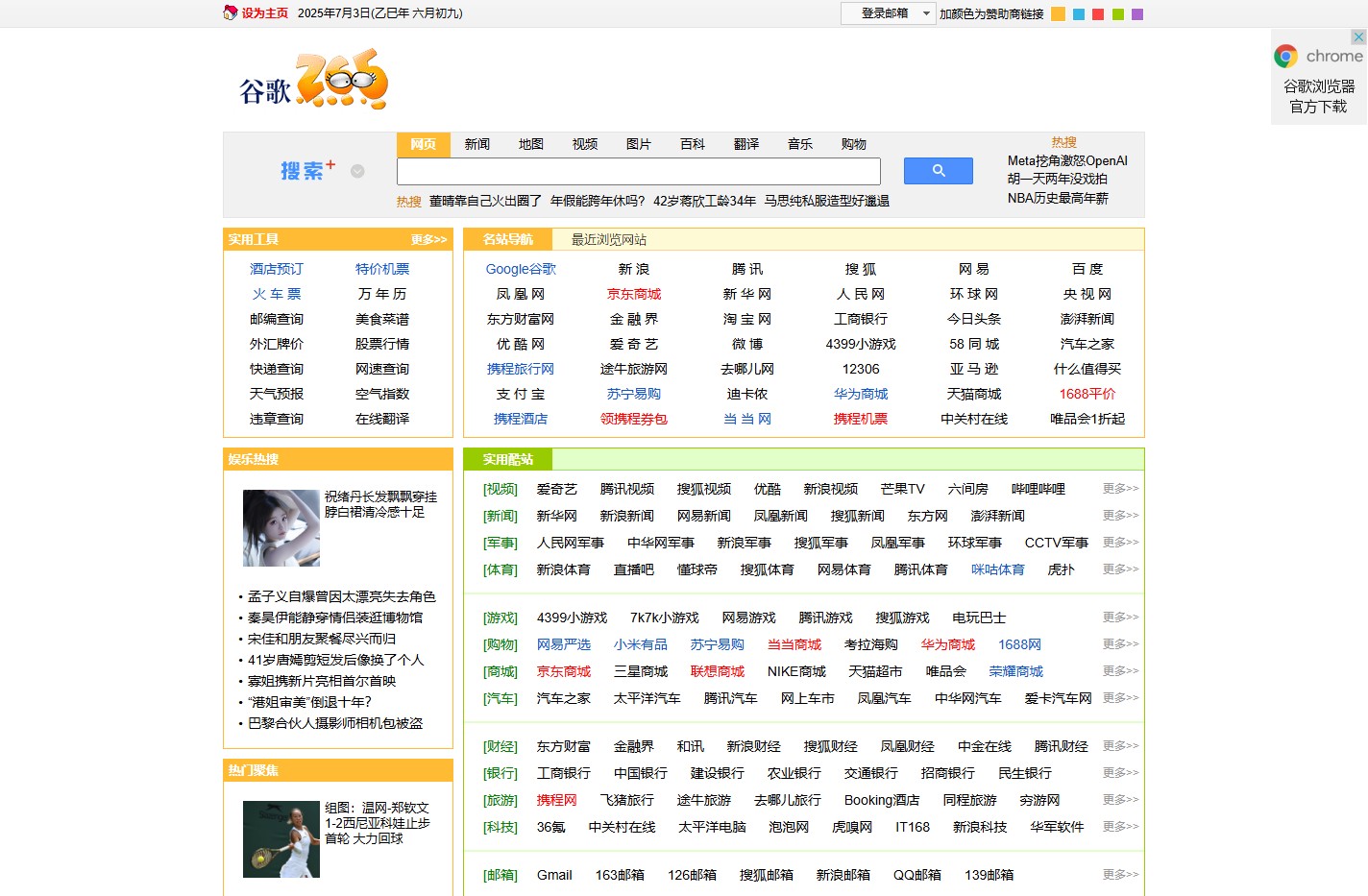Expand 更多>> in 实用工具 header
This screenshot has width=1368, height=896.
coord(428,239)
